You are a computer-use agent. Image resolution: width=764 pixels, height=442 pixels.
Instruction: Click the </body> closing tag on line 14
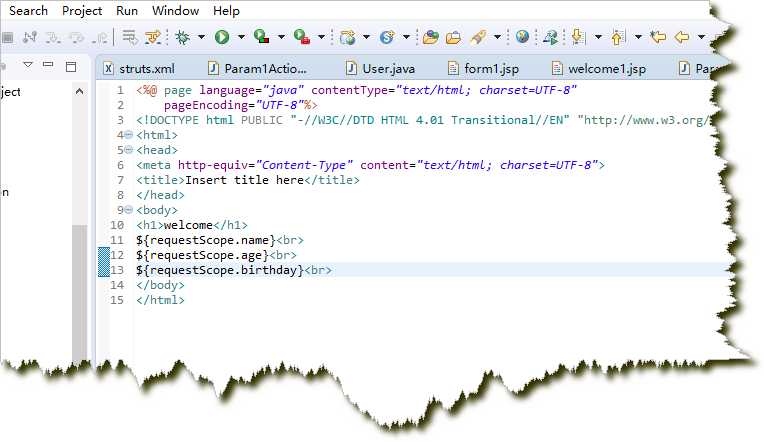point(160,285)
